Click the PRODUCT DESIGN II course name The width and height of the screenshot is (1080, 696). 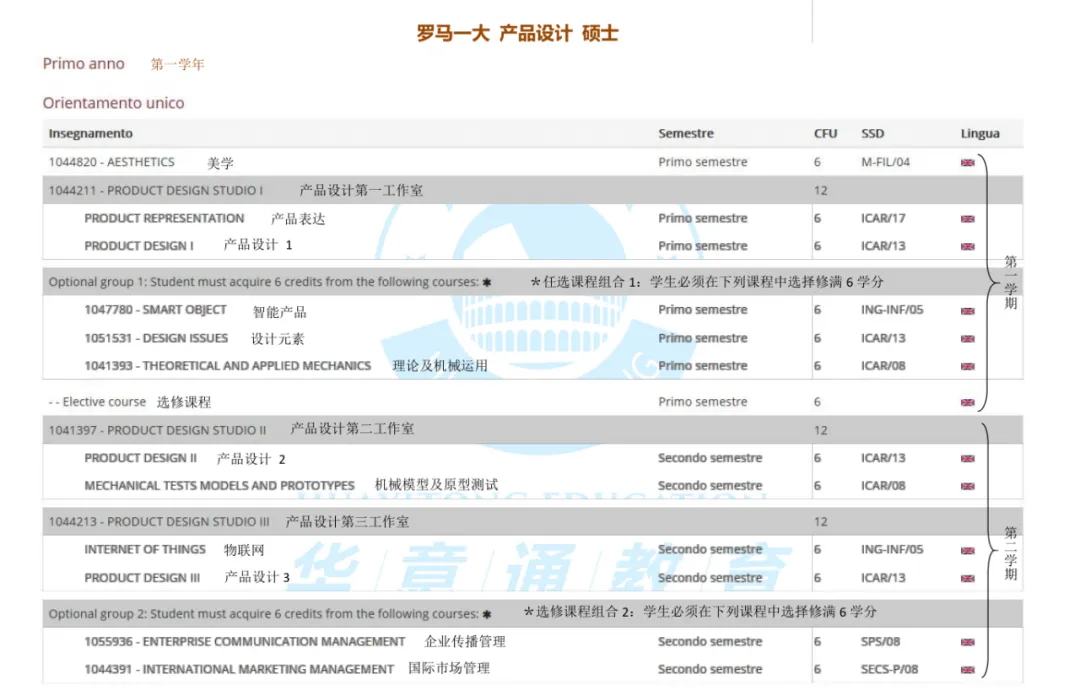(141, 458)
